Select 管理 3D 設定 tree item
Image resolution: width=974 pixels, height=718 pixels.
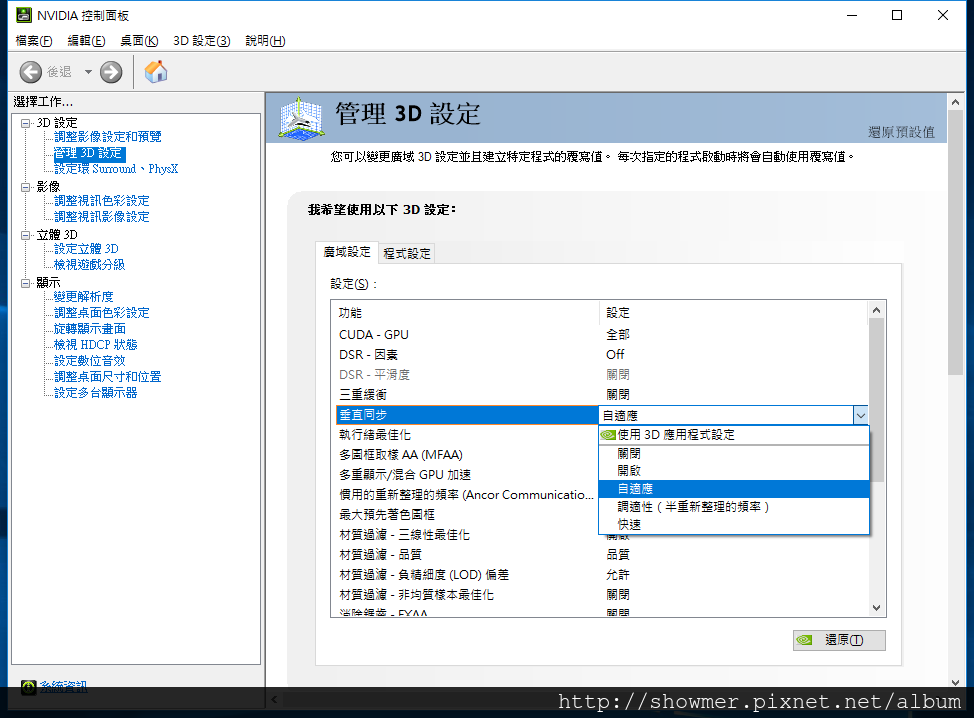pyautogui.click(x=88, y=153)
